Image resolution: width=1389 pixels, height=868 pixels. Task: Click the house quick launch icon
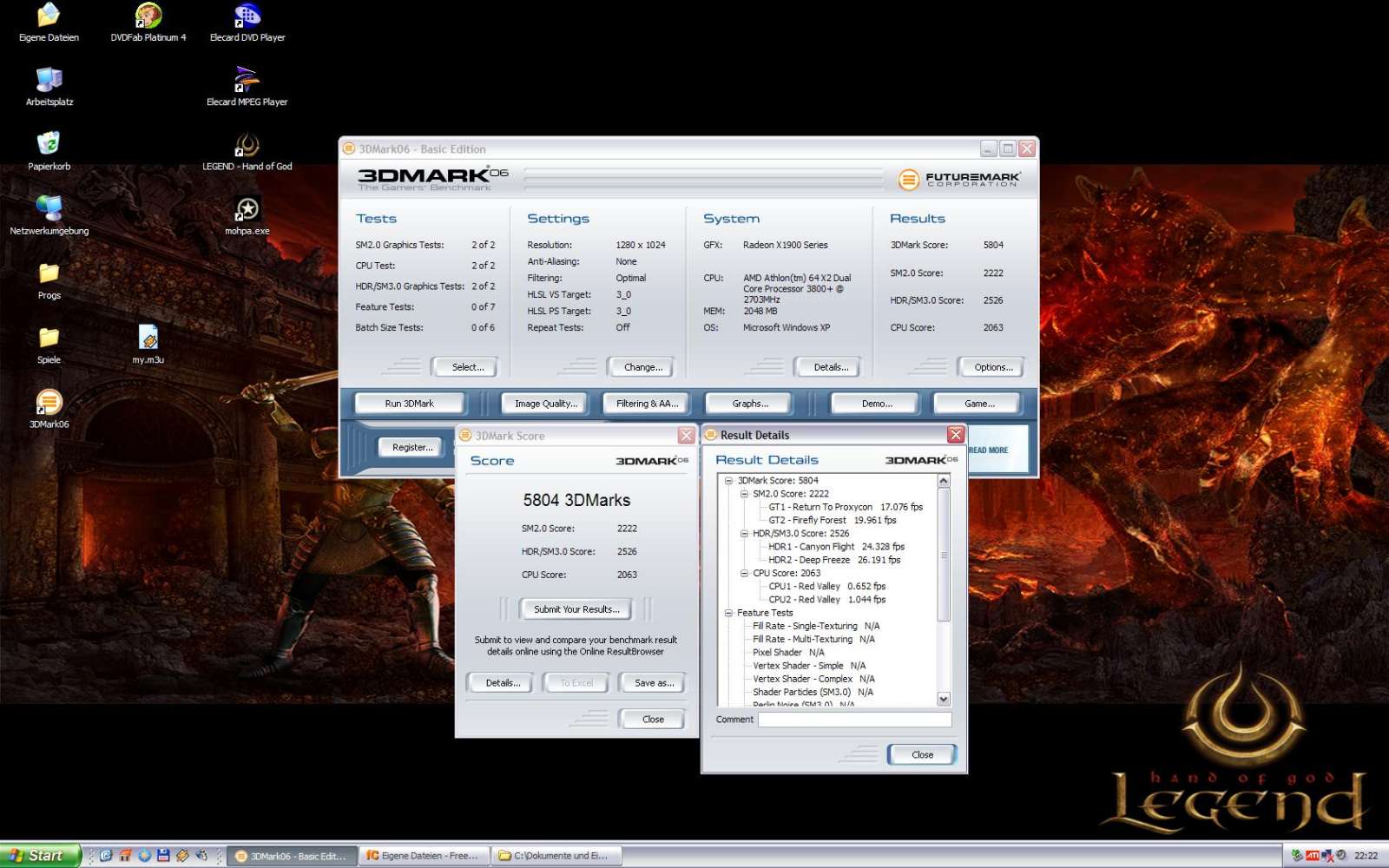(125, 855)
